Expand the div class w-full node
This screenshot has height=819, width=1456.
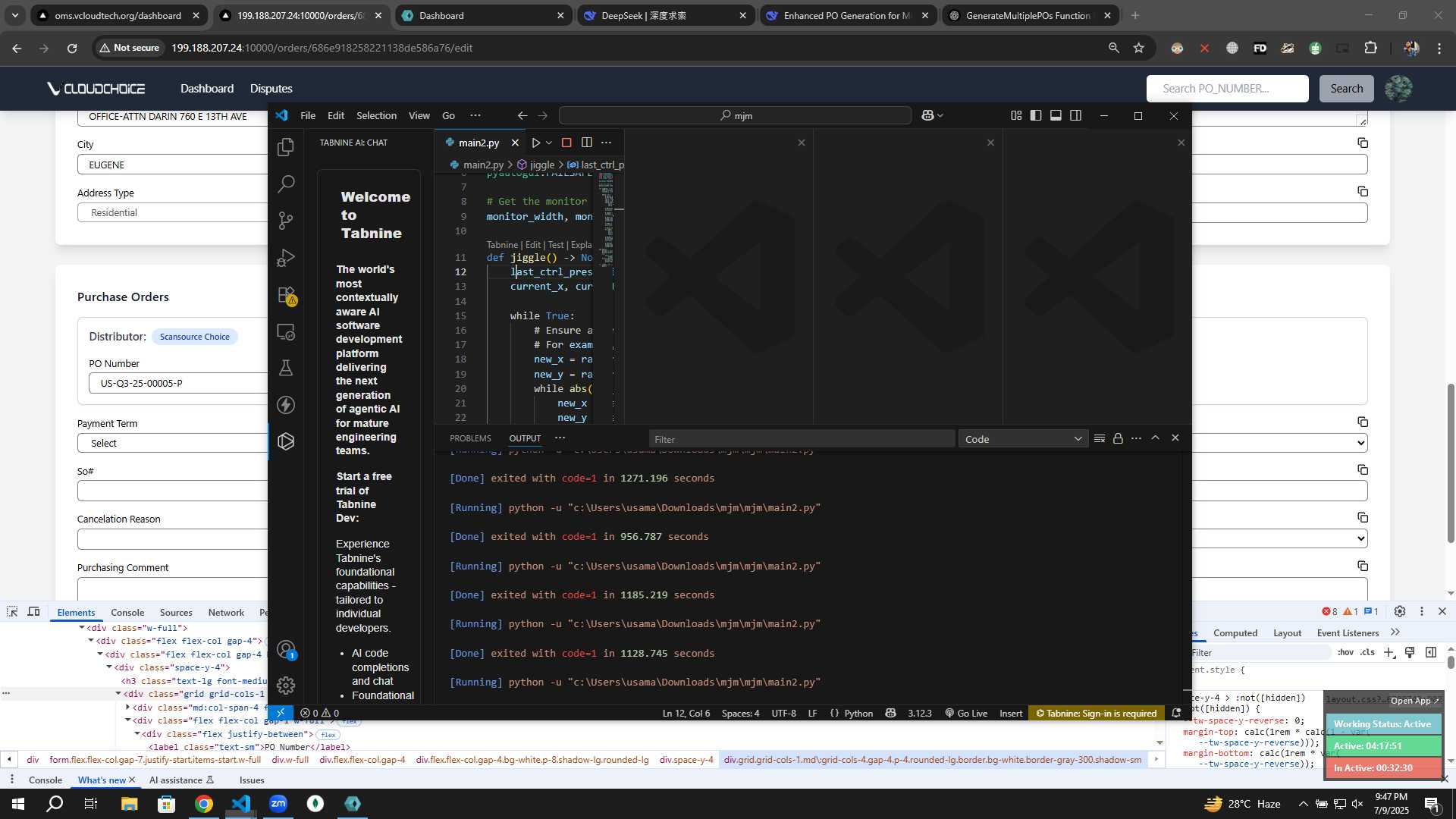82,628
